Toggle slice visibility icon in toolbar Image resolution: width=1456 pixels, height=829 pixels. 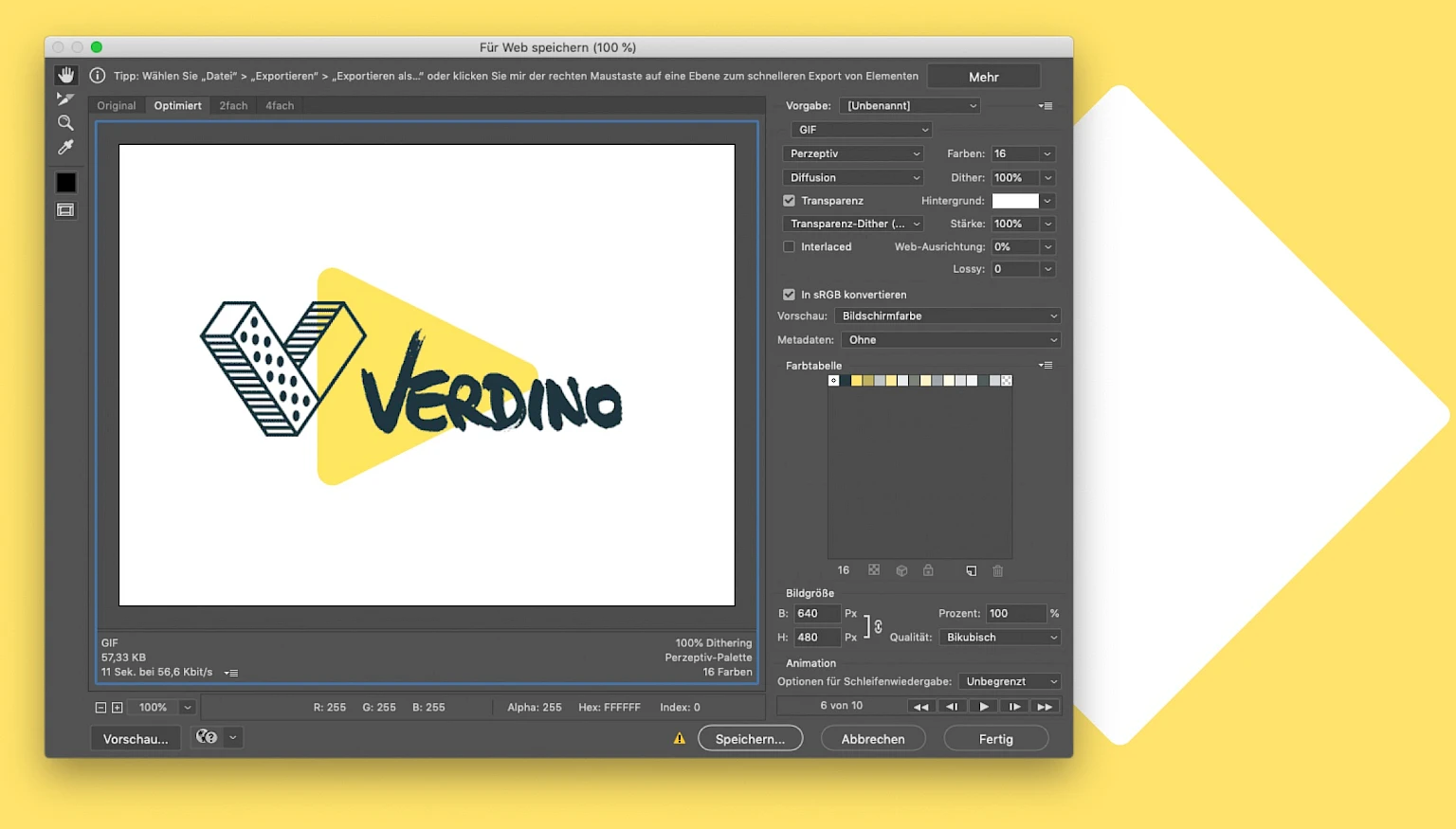65,210
